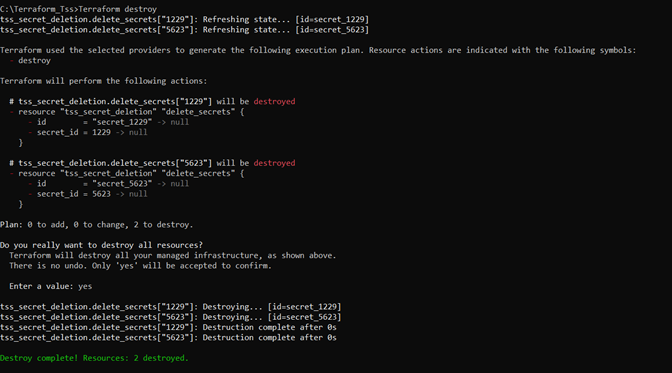Click the first 'Refreshing state...' line for 1229

click(184, 19)
